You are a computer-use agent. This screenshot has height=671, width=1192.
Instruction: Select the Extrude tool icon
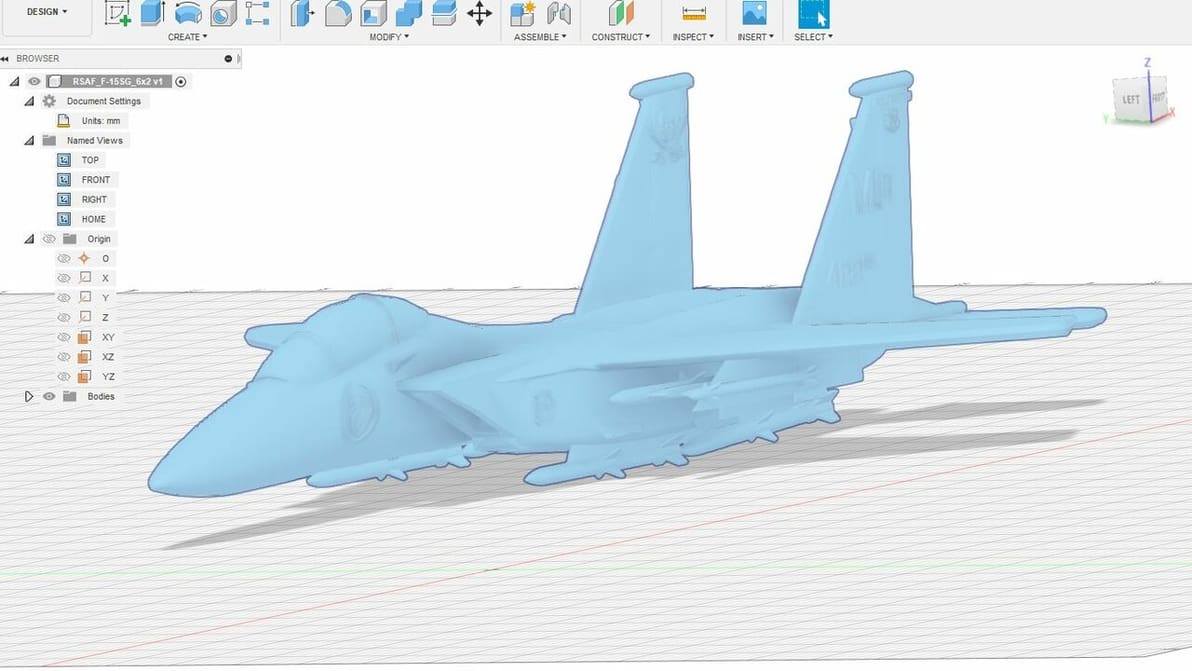pos(153,13)
